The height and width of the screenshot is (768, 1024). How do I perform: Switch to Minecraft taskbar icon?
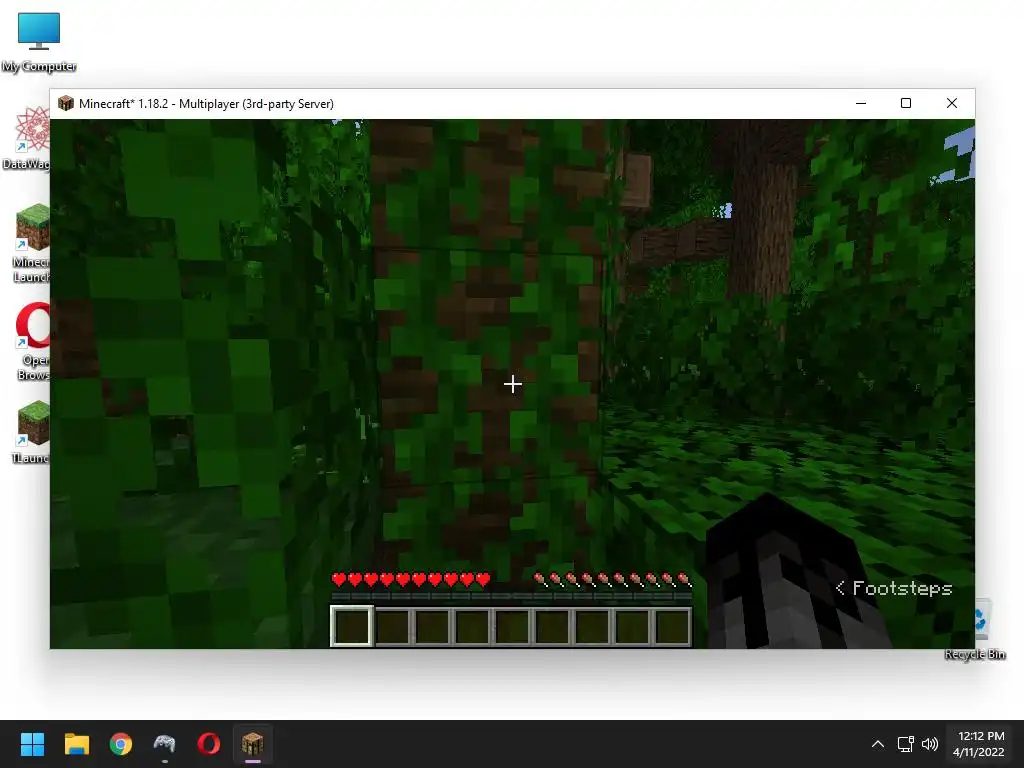253,744
